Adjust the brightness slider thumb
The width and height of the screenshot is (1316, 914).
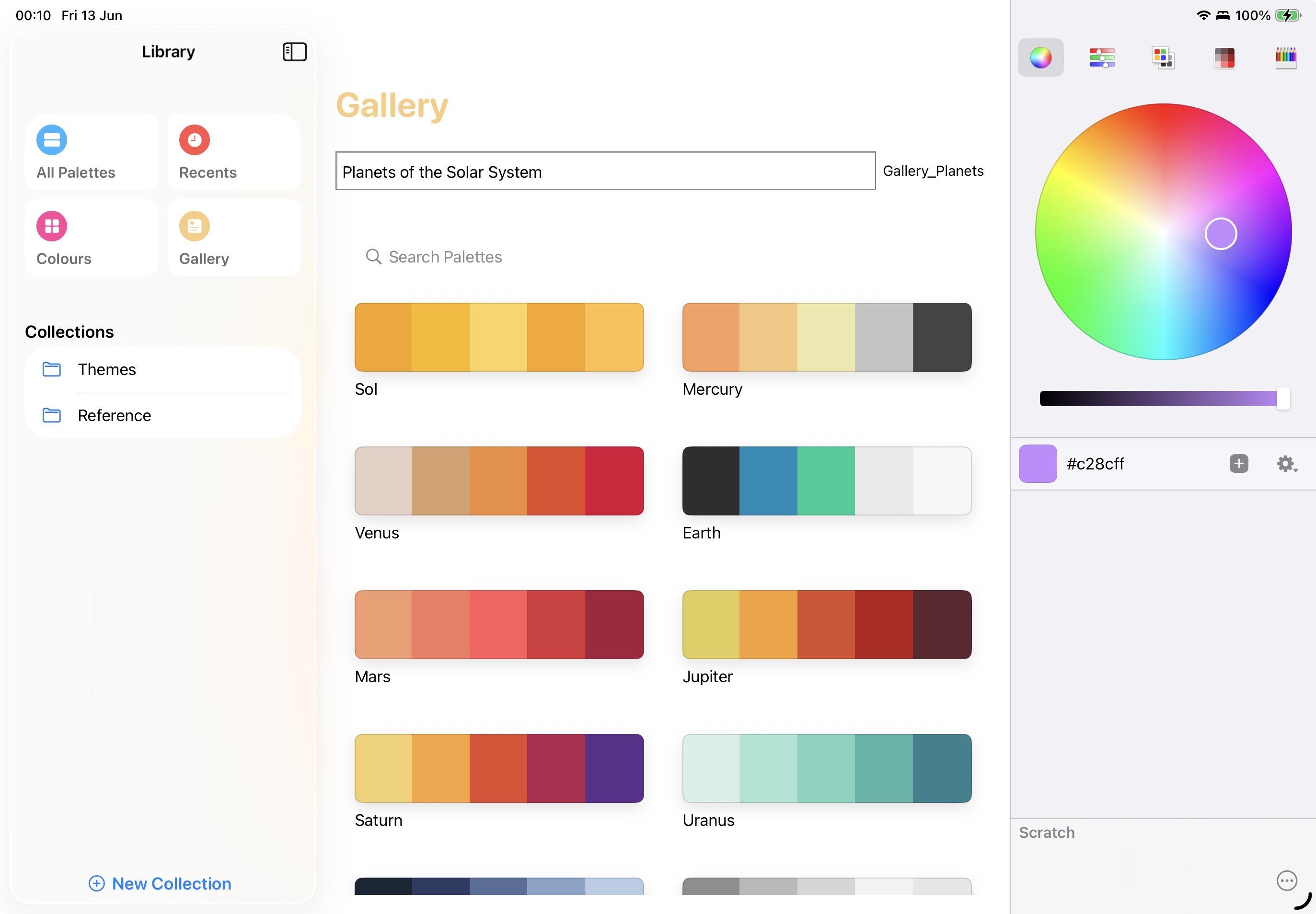click(x=1283, y=398)
